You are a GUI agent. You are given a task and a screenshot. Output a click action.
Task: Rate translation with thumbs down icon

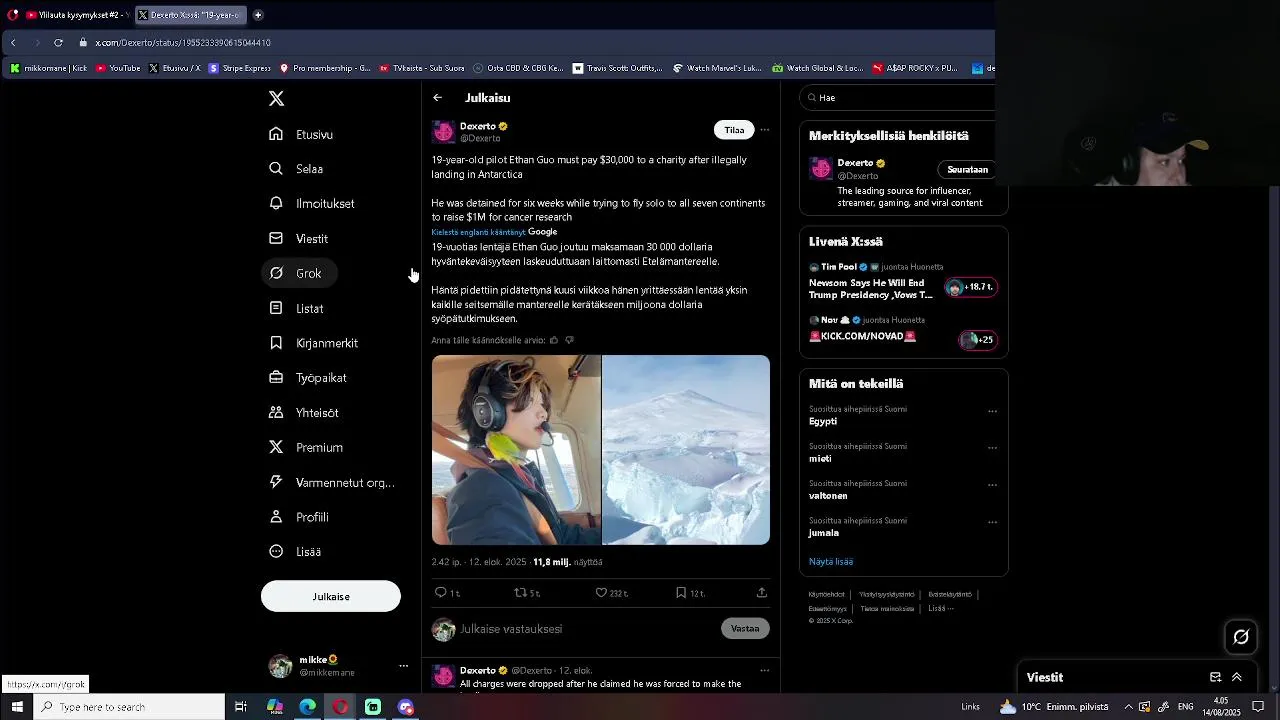point(569,341)
